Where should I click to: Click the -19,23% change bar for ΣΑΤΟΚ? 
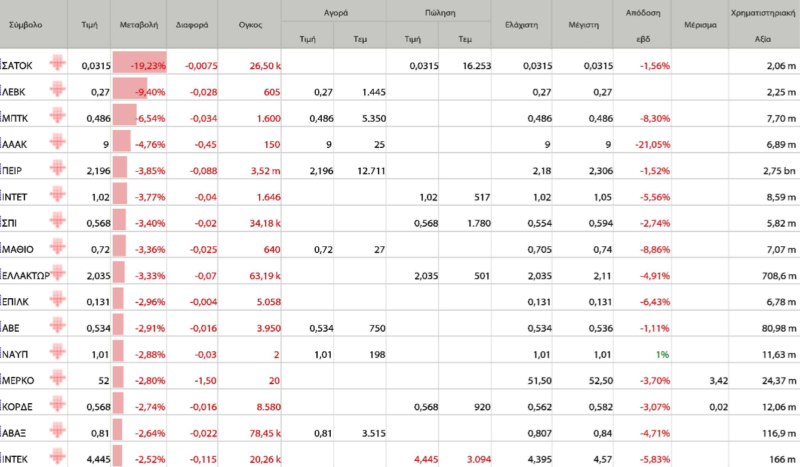point(139,65)
